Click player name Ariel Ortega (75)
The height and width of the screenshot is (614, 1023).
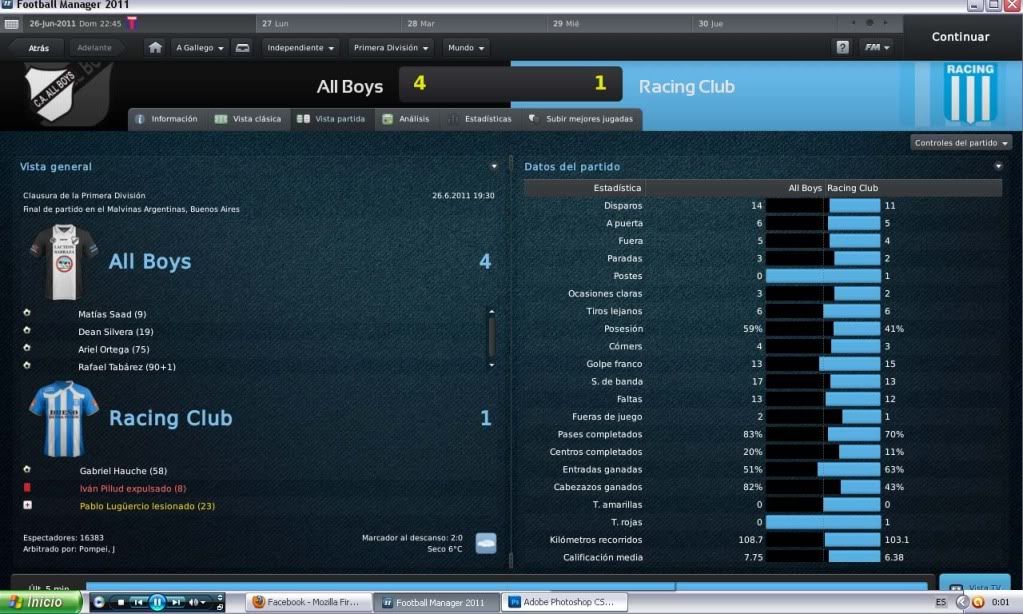(x=114, y=349)
